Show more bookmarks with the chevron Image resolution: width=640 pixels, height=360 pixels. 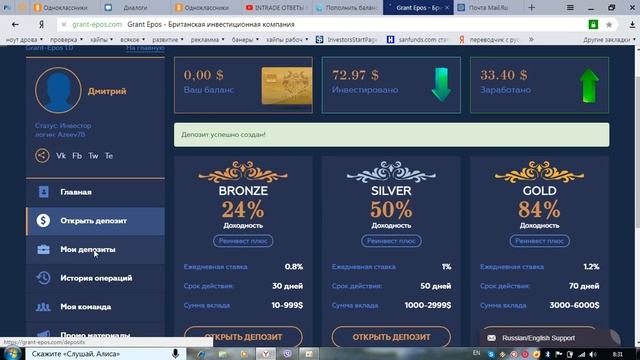pos(531,40)
